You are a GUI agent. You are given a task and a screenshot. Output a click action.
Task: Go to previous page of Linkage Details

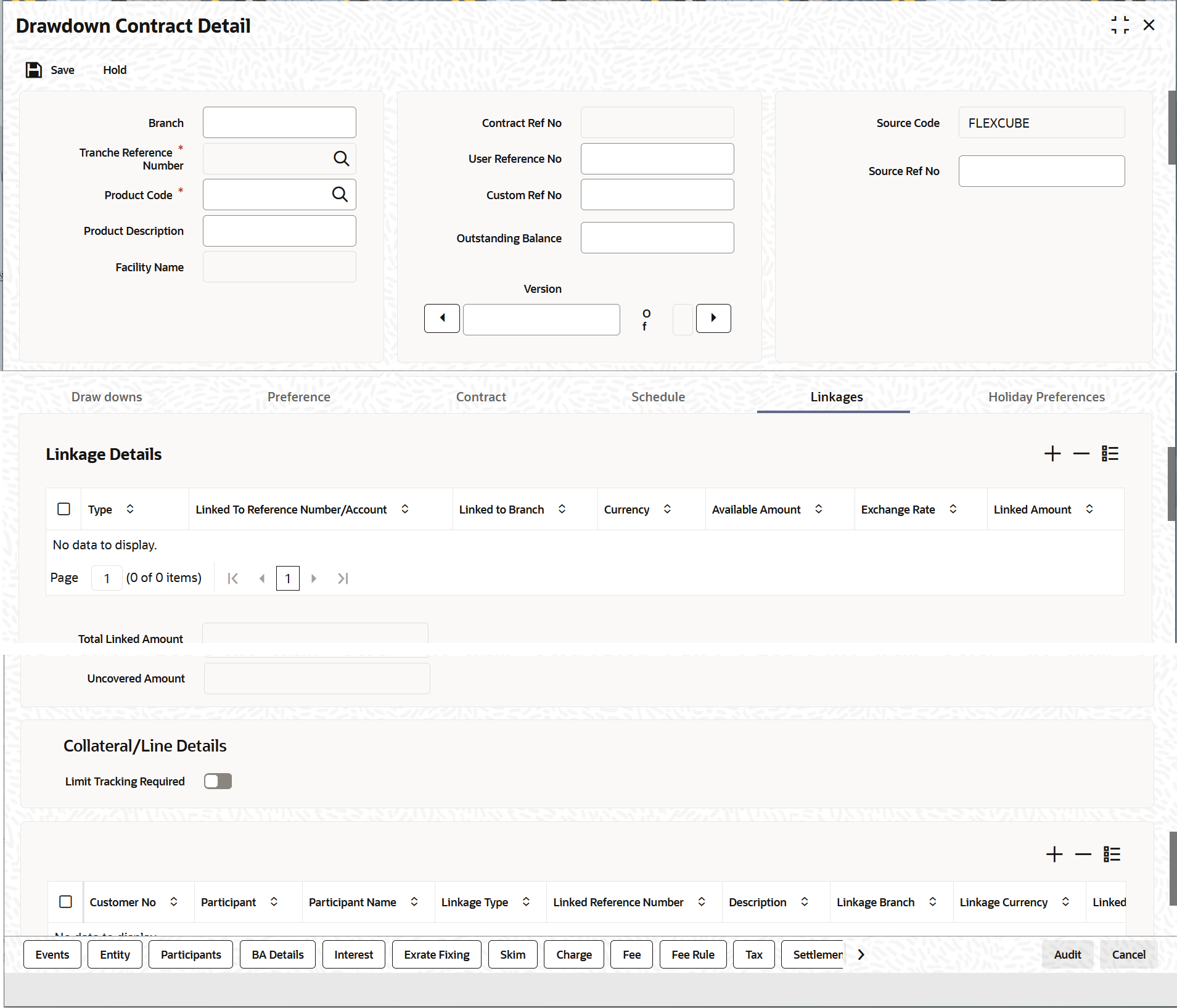pos(262,578)
